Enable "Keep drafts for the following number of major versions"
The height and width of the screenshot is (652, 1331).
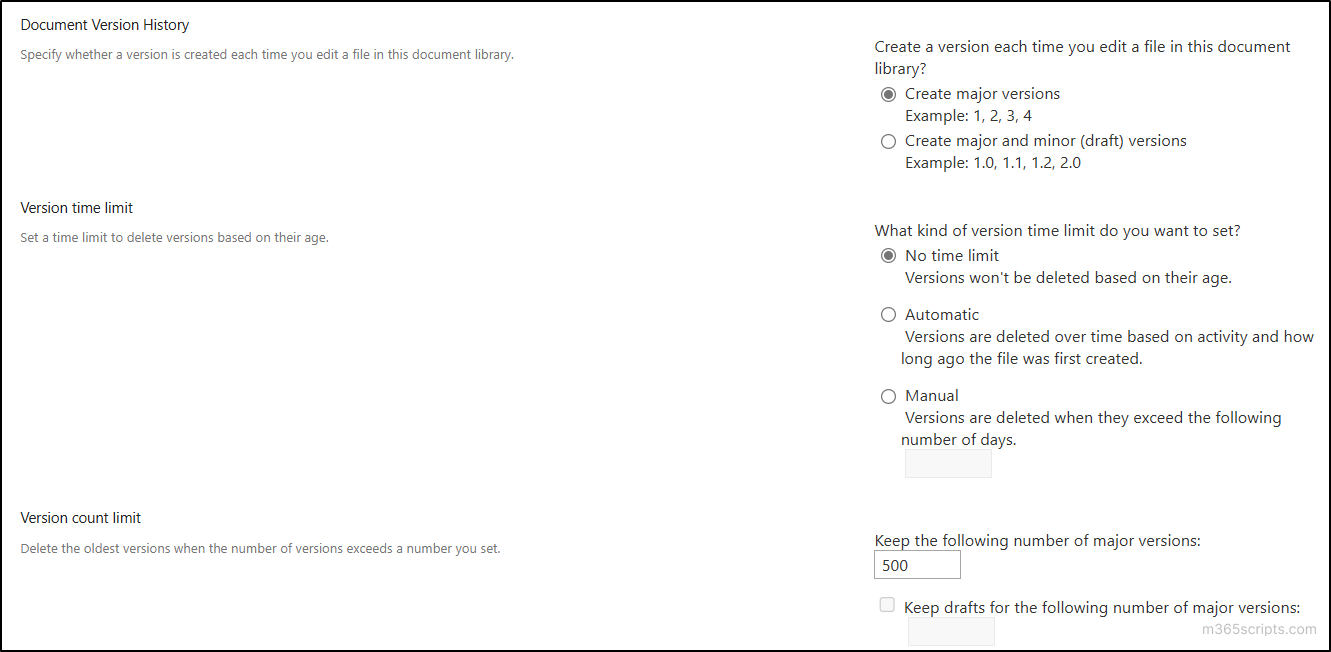click(x=887, y=604)
